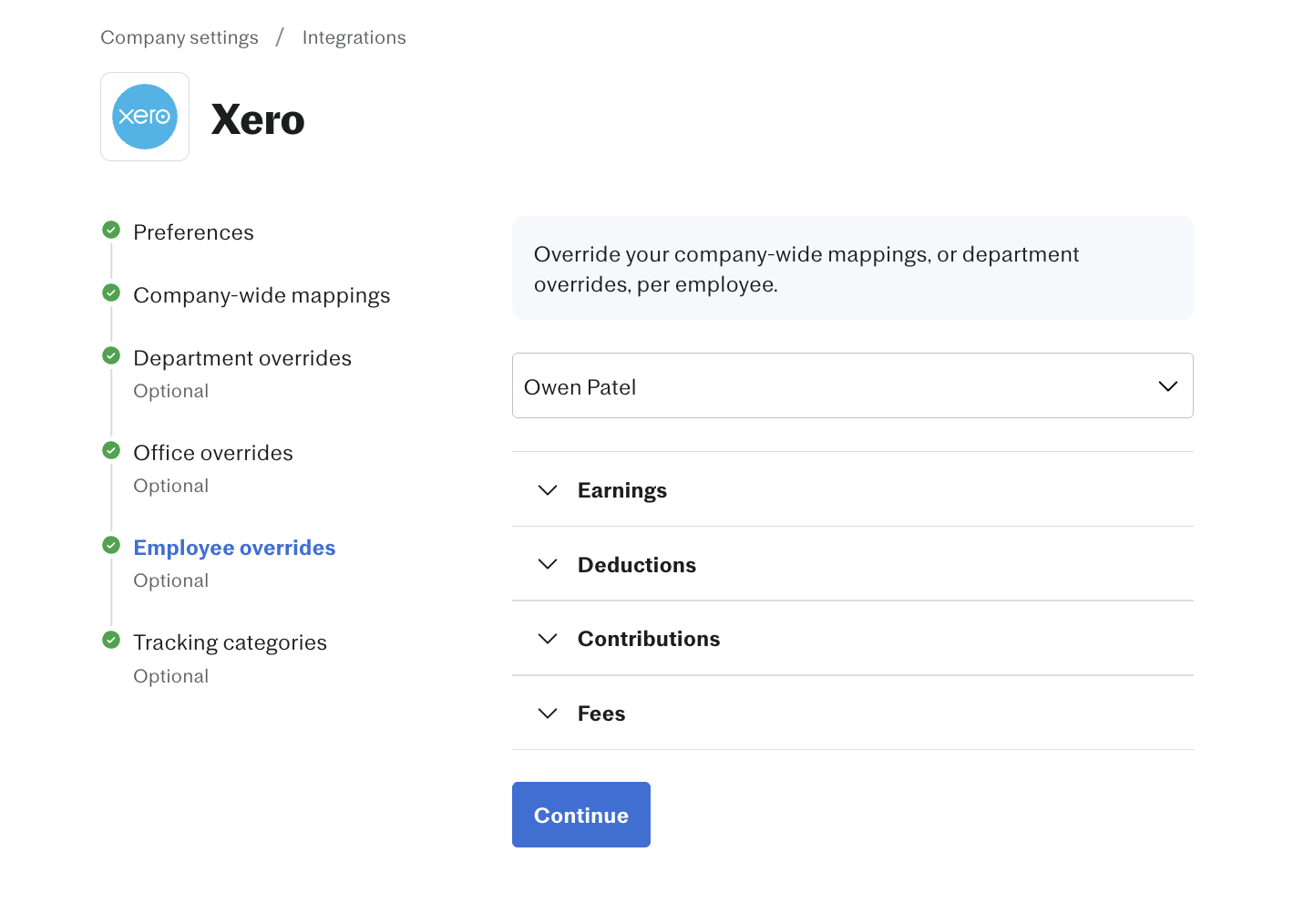Screen dimensions: 1314x924
Task: Click the Tracking categories checkmark icon
Action: pyautogui.click(x=111, y=640)
